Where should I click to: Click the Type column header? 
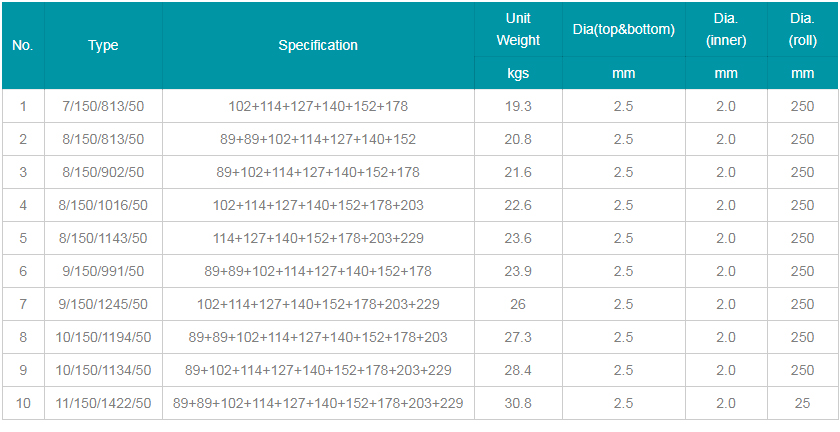click(x=103, y=46)
